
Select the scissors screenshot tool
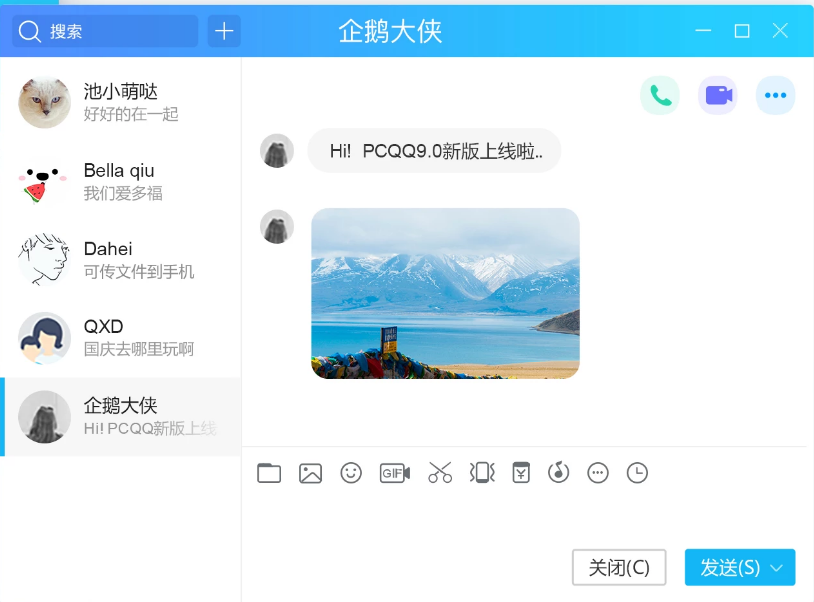[x=440, y=473]
